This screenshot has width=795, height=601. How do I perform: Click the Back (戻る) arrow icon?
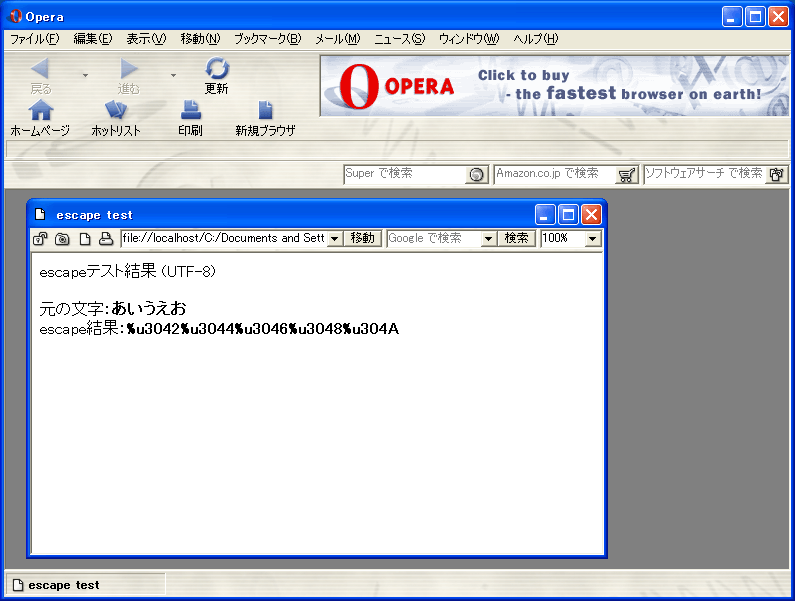click(40, 68)
